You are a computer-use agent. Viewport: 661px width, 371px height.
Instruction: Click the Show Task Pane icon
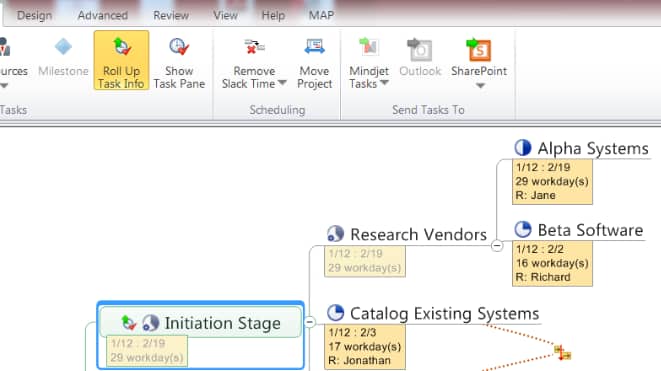(x=179, y=46)
